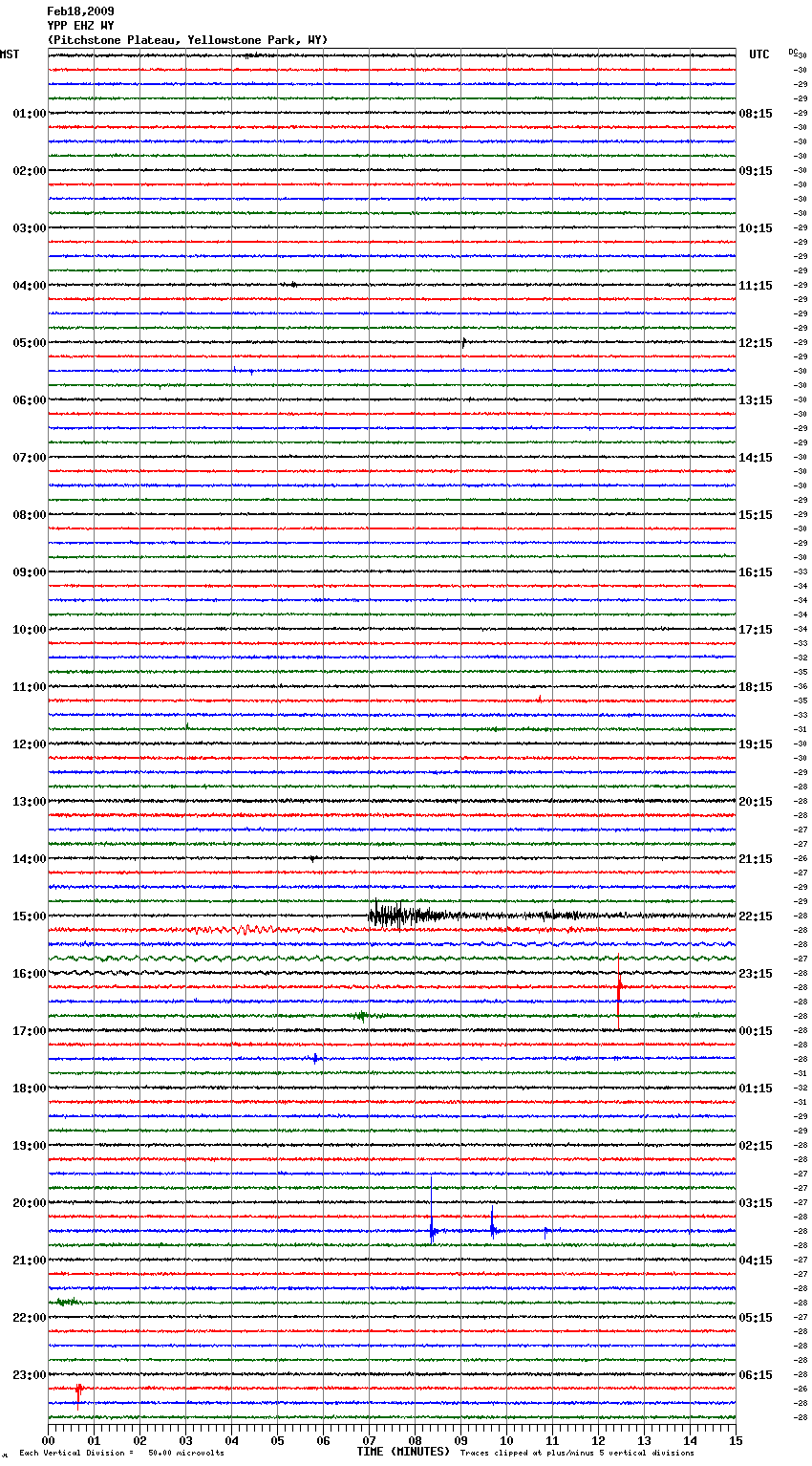
Task: Click the 20:00 MST time label
Action: (x=29, y=1203)
